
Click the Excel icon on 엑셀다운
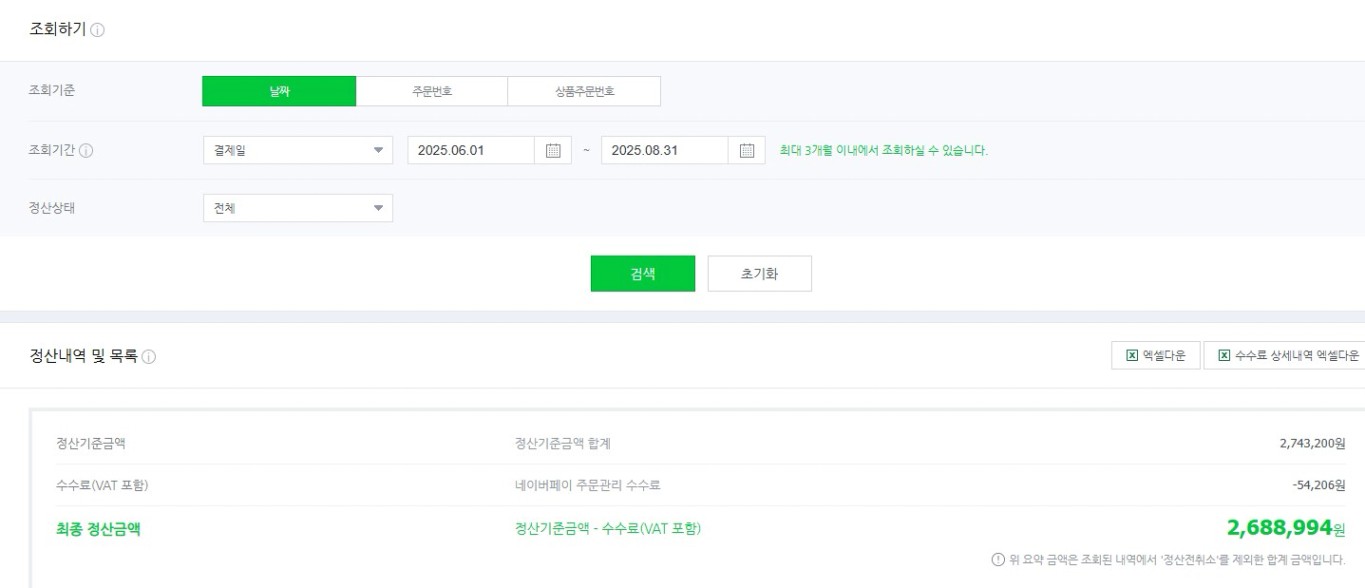point(1132,356)
